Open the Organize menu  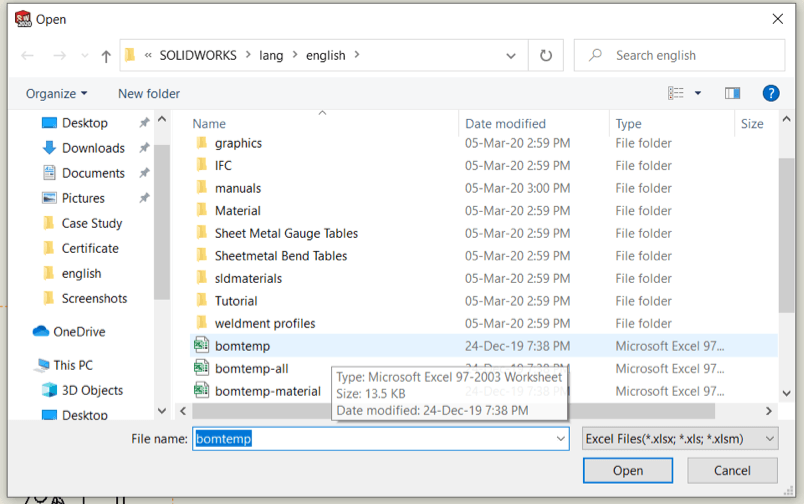coord(56,93)
